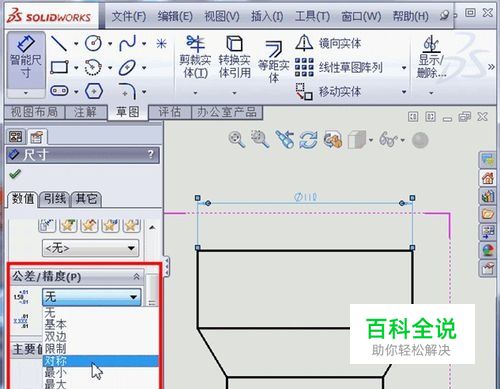
Task: Open File Explorer folder in task pane
Action: pyautogui.click(x=487, y=214)
